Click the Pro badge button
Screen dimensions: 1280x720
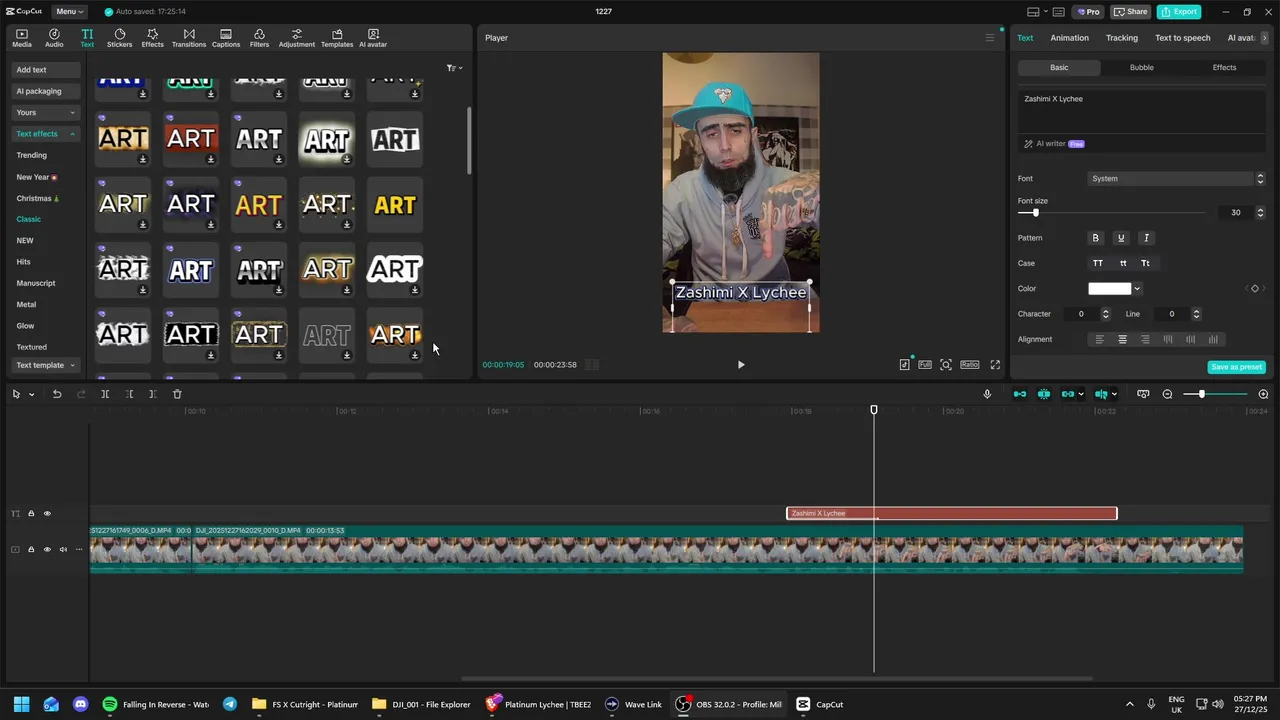click(1088, 11)
